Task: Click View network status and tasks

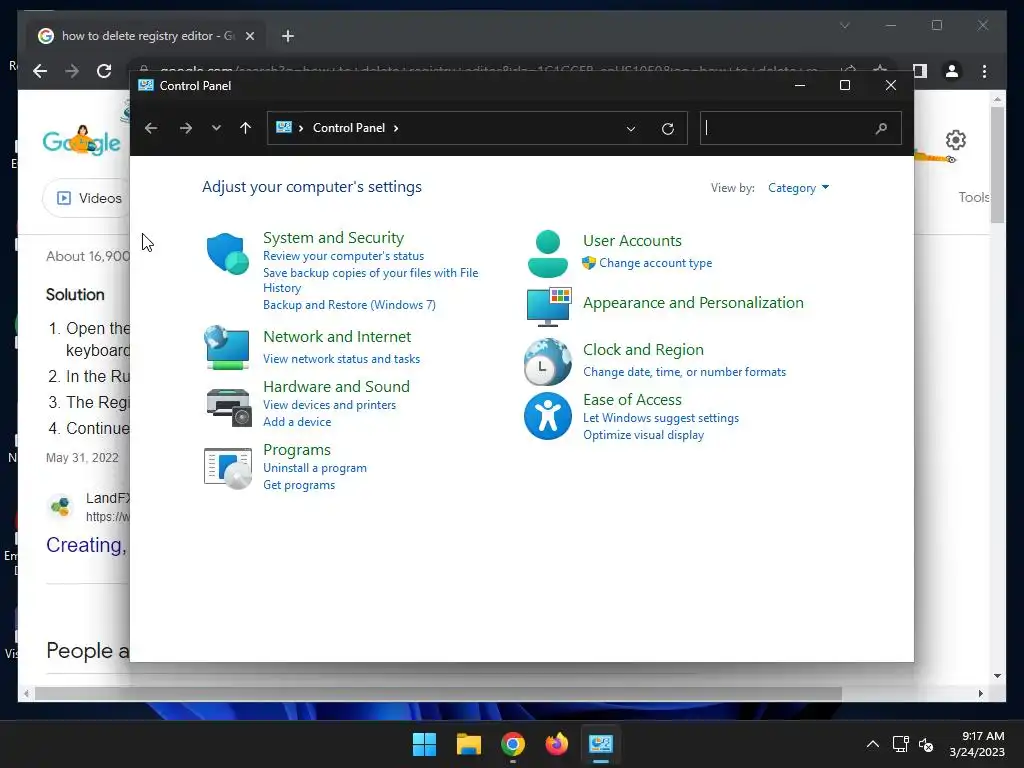Action: point(342,359)
